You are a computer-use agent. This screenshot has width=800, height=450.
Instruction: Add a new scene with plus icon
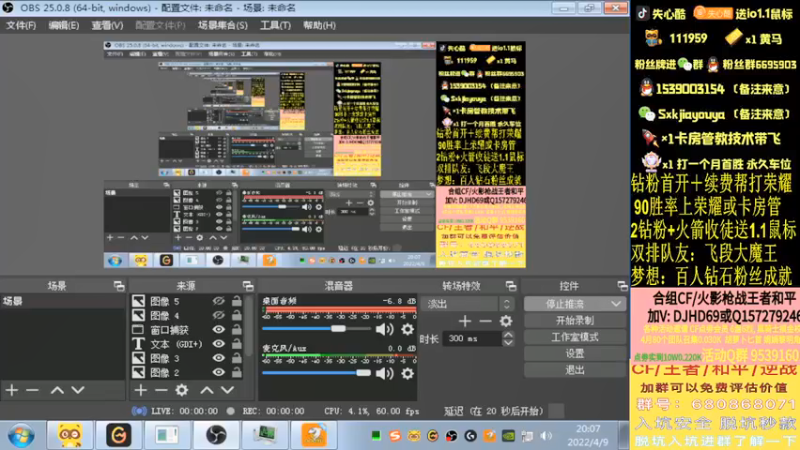(12, 390)
